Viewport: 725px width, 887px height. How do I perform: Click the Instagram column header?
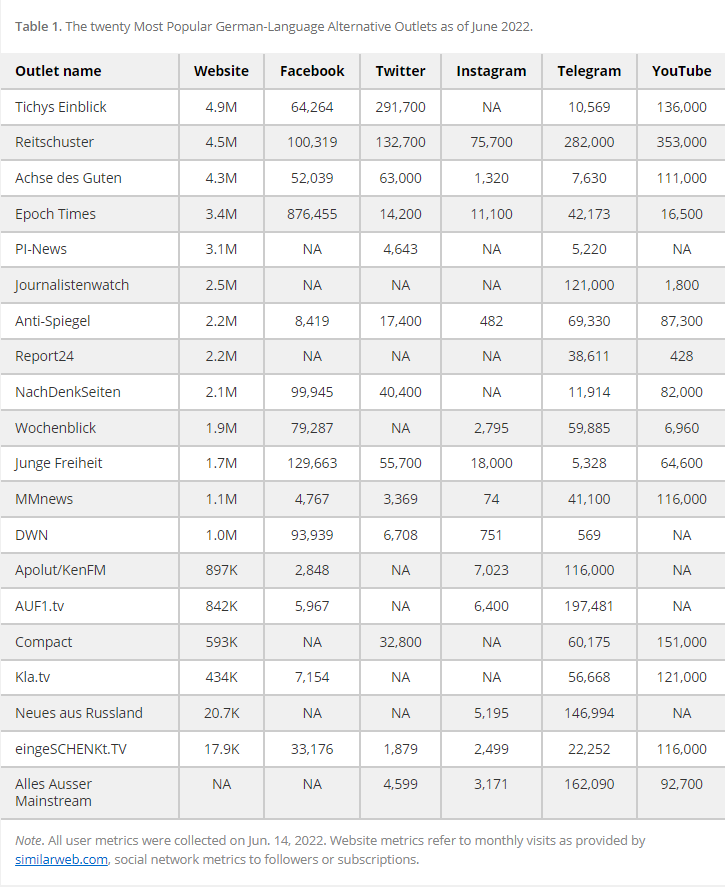[x=491, y=71]
